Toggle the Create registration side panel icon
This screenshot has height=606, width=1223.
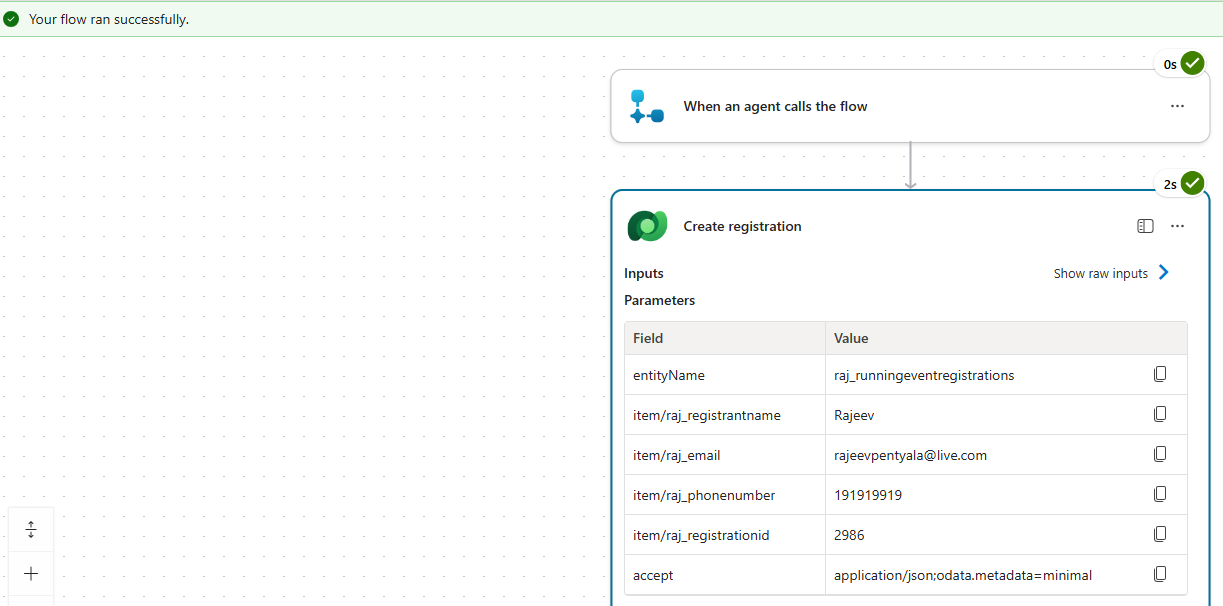1145,226
